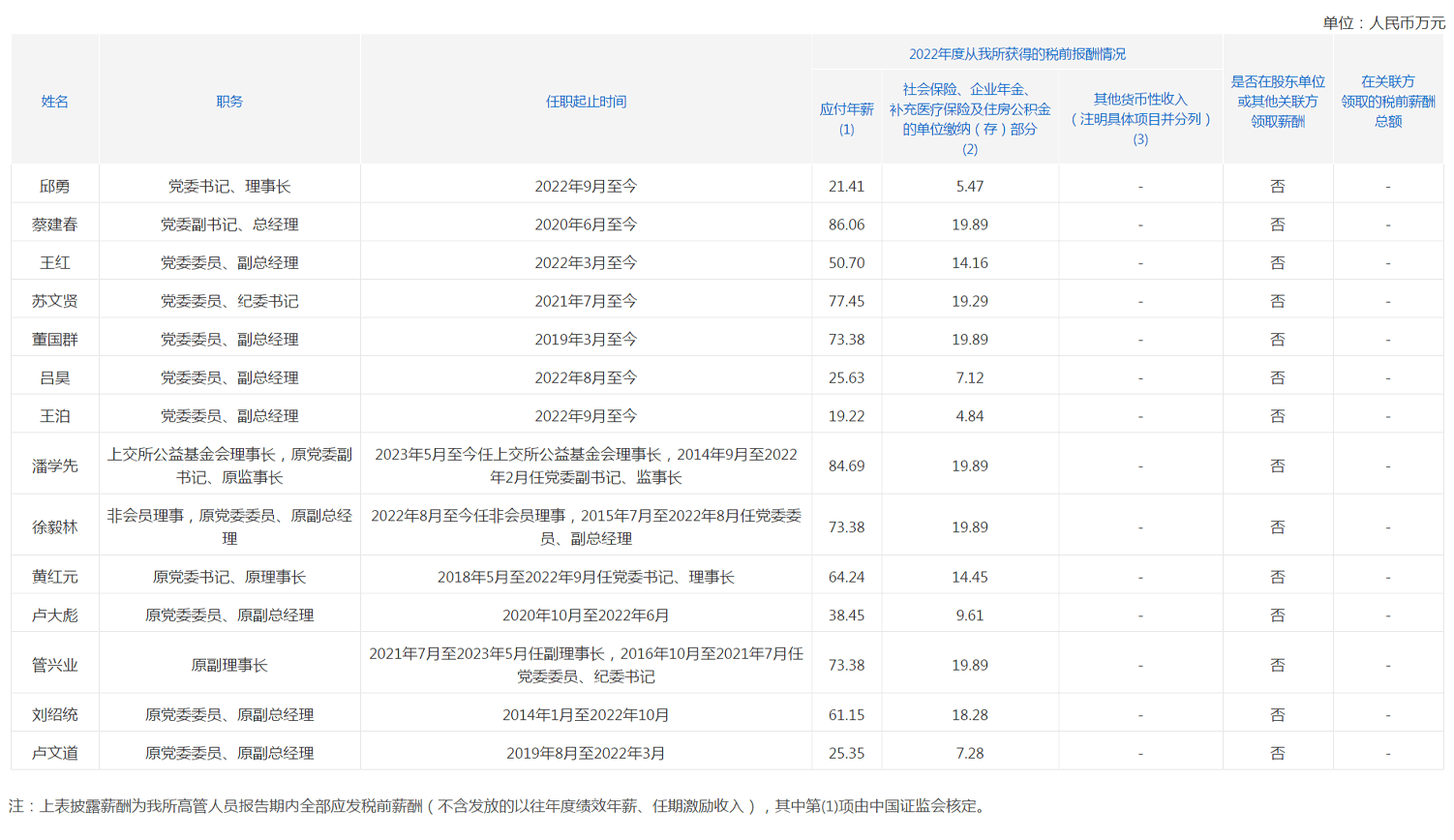
Task: Click the 应付年薪 (1) header cell
Action: pyautogui.click(x=846, y=119)
